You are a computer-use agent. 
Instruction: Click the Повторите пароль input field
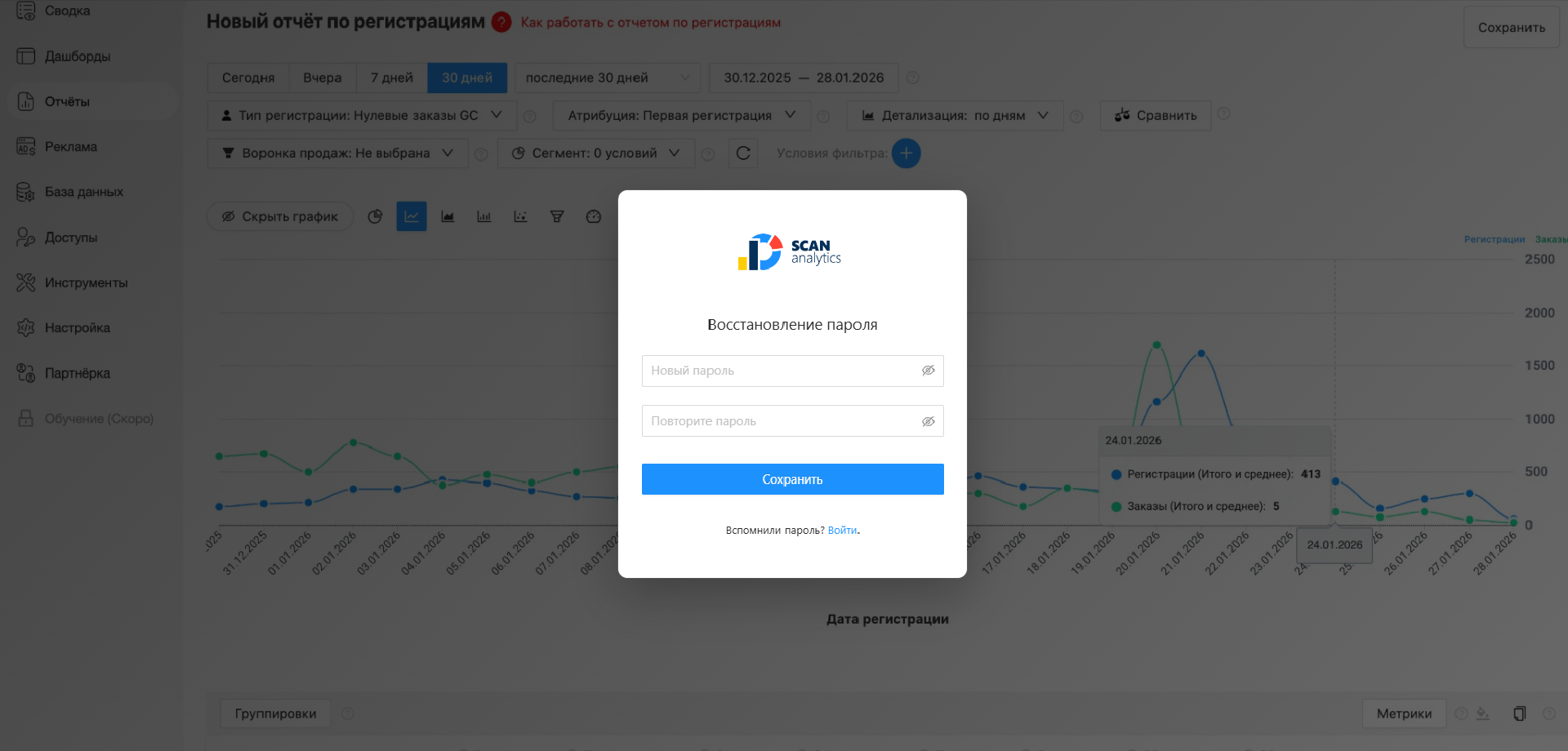point(792,421)
